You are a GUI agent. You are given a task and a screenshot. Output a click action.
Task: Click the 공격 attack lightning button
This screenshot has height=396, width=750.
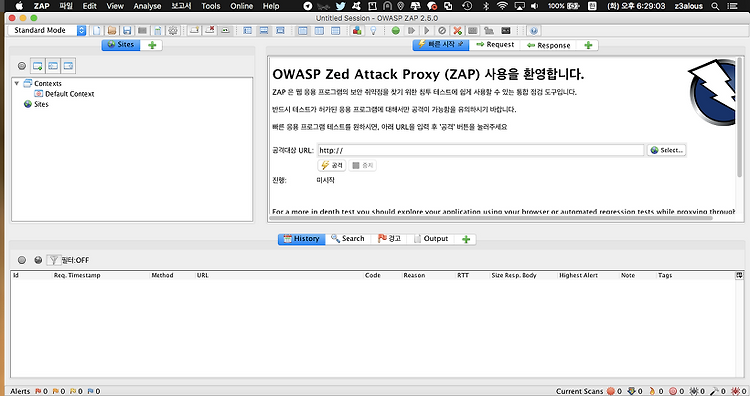coord(332,165)
